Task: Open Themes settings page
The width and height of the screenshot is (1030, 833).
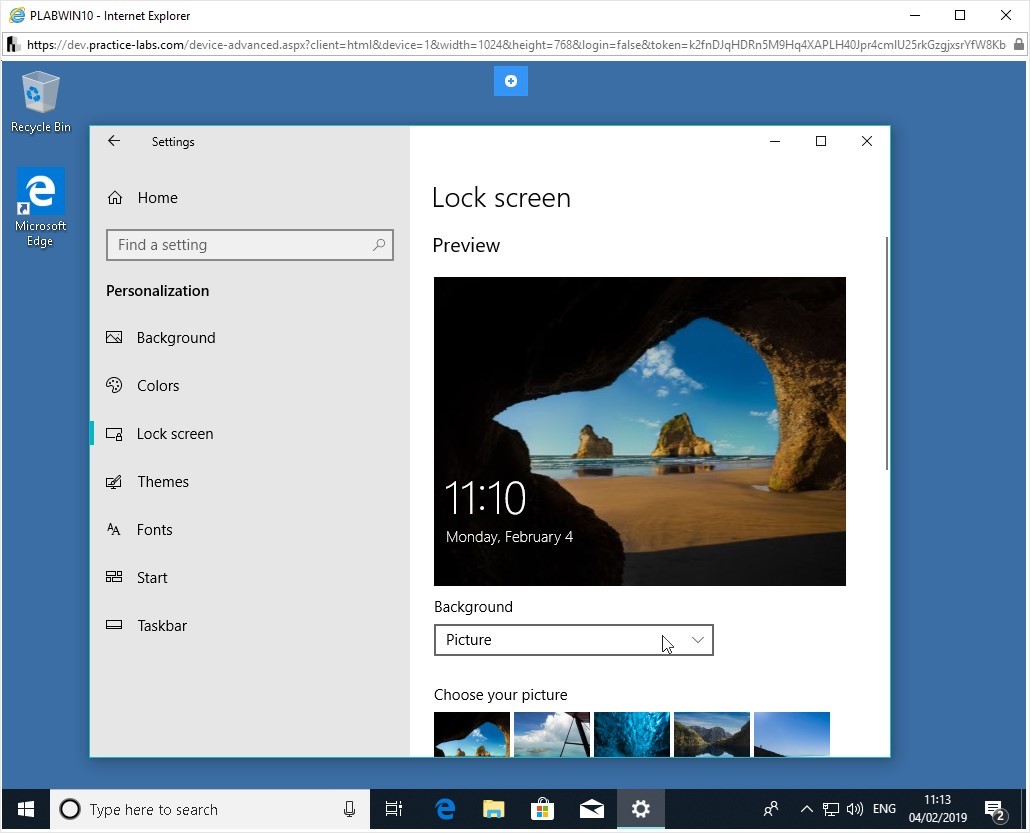Action: (x=147, y=482)
